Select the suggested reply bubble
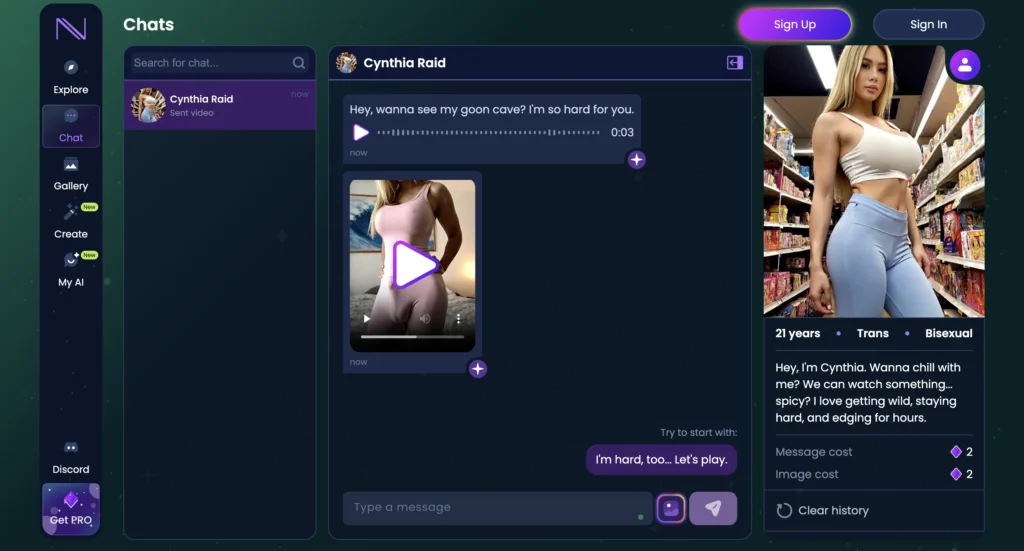 pos(661,460)
